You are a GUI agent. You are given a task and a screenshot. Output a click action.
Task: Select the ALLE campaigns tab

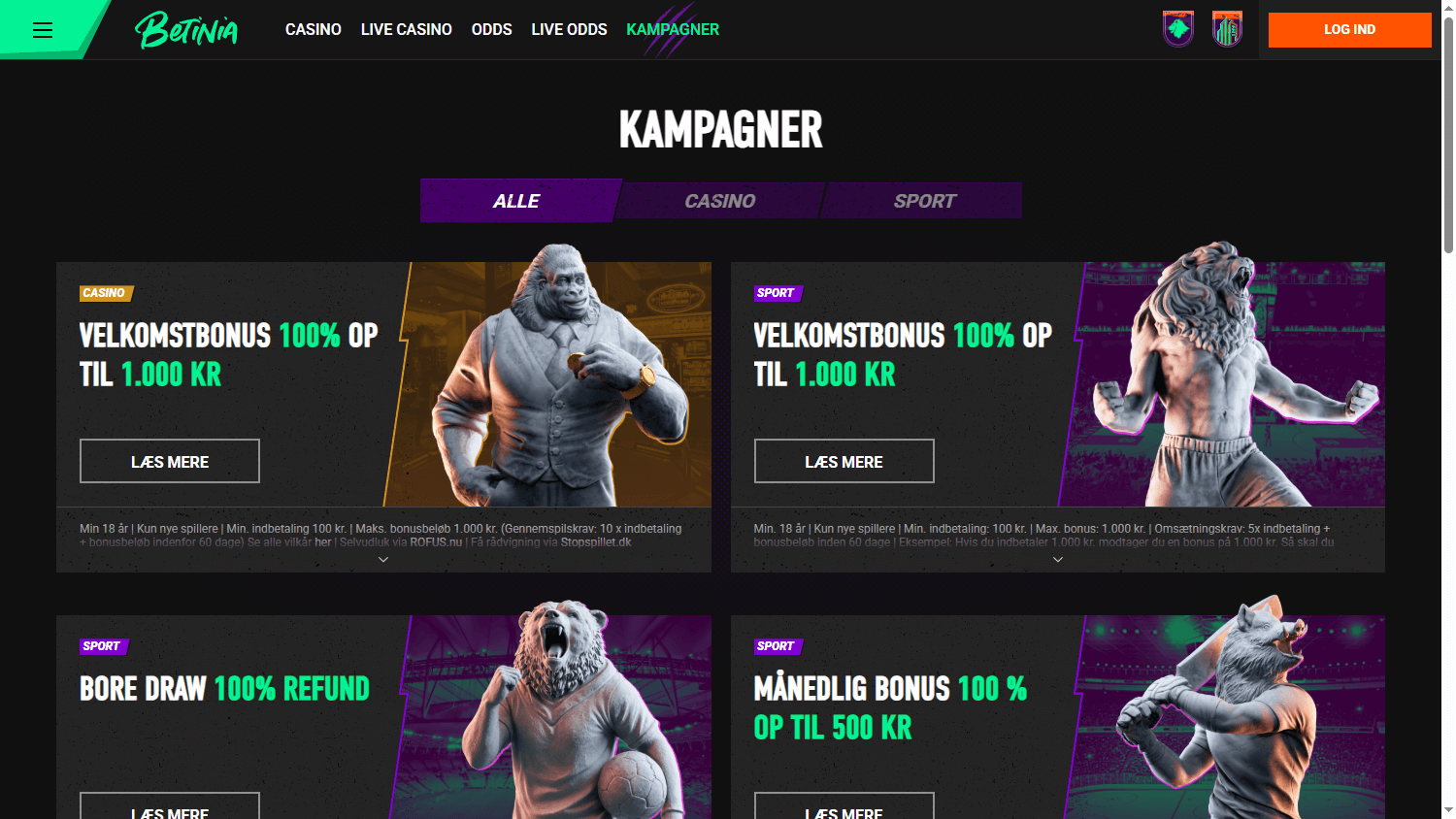tap(517, 201)
